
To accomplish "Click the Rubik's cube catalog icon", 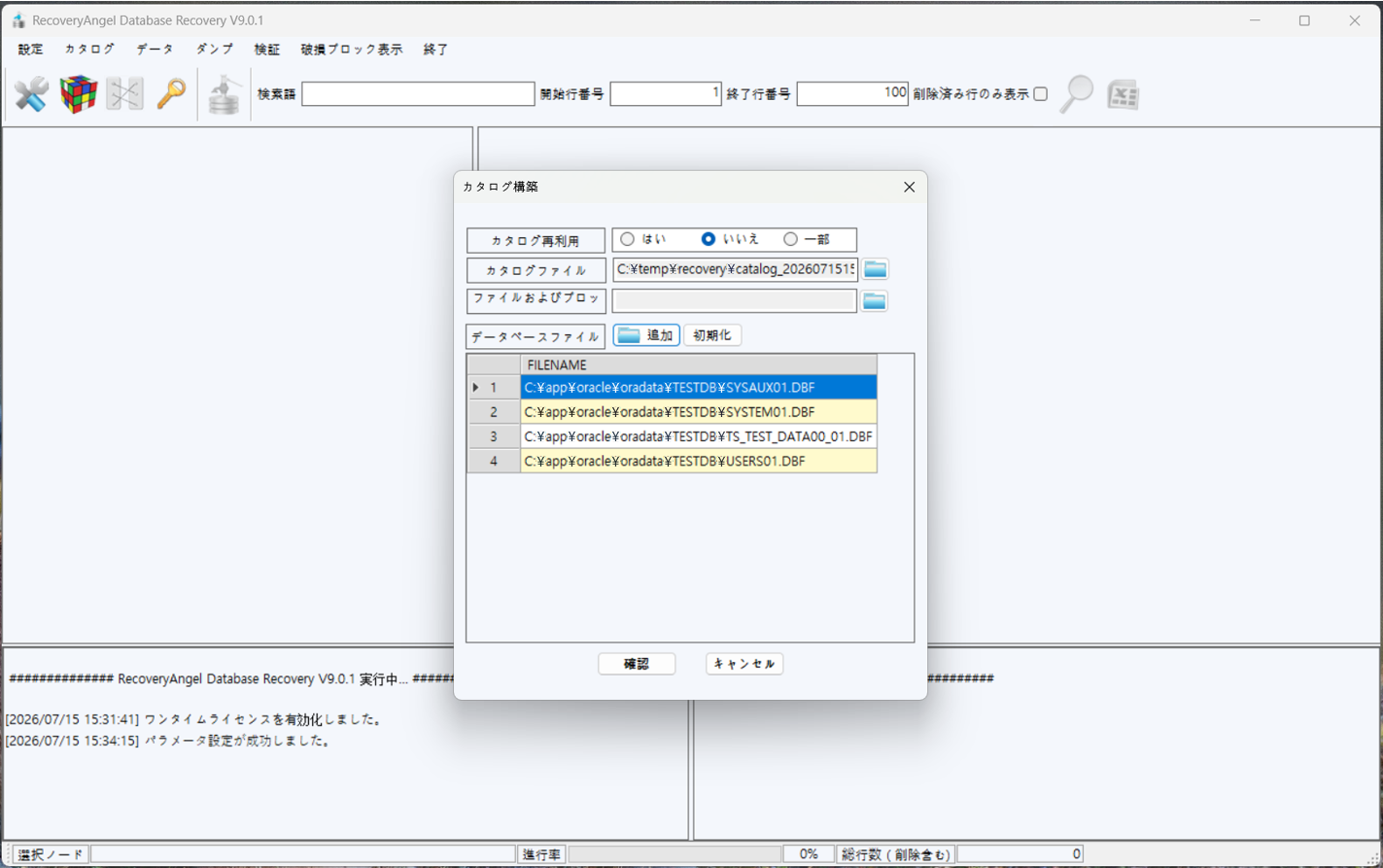I will [x=79, y=94].
